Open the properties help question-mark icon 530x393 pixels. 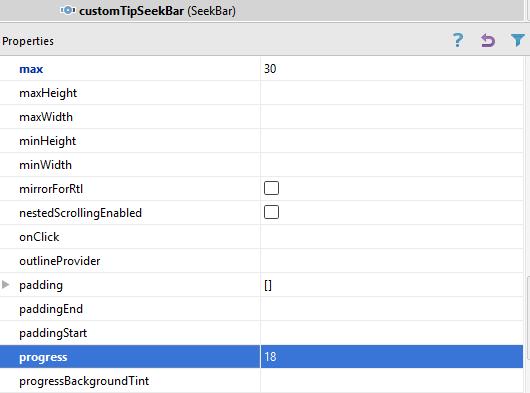click(x=458, y=41)
